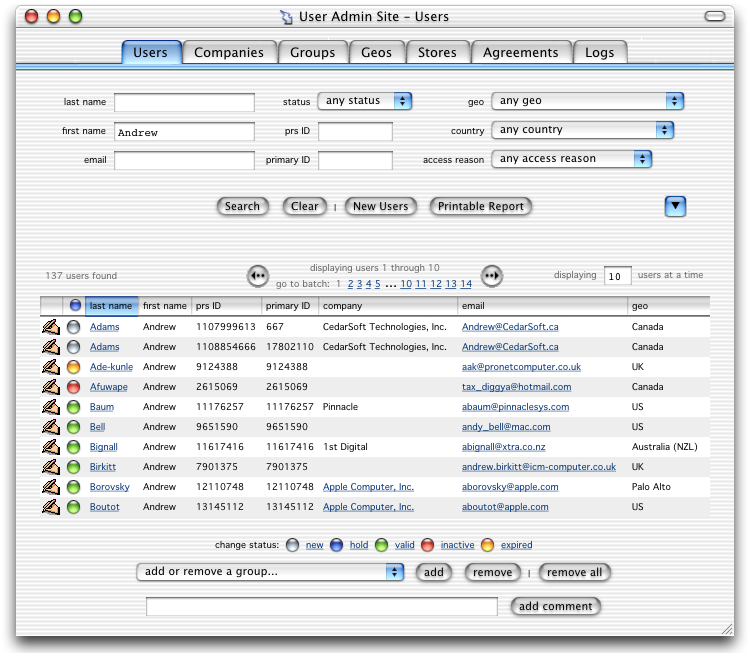Click edit pencil icon for Baum row

coord(50,407)
